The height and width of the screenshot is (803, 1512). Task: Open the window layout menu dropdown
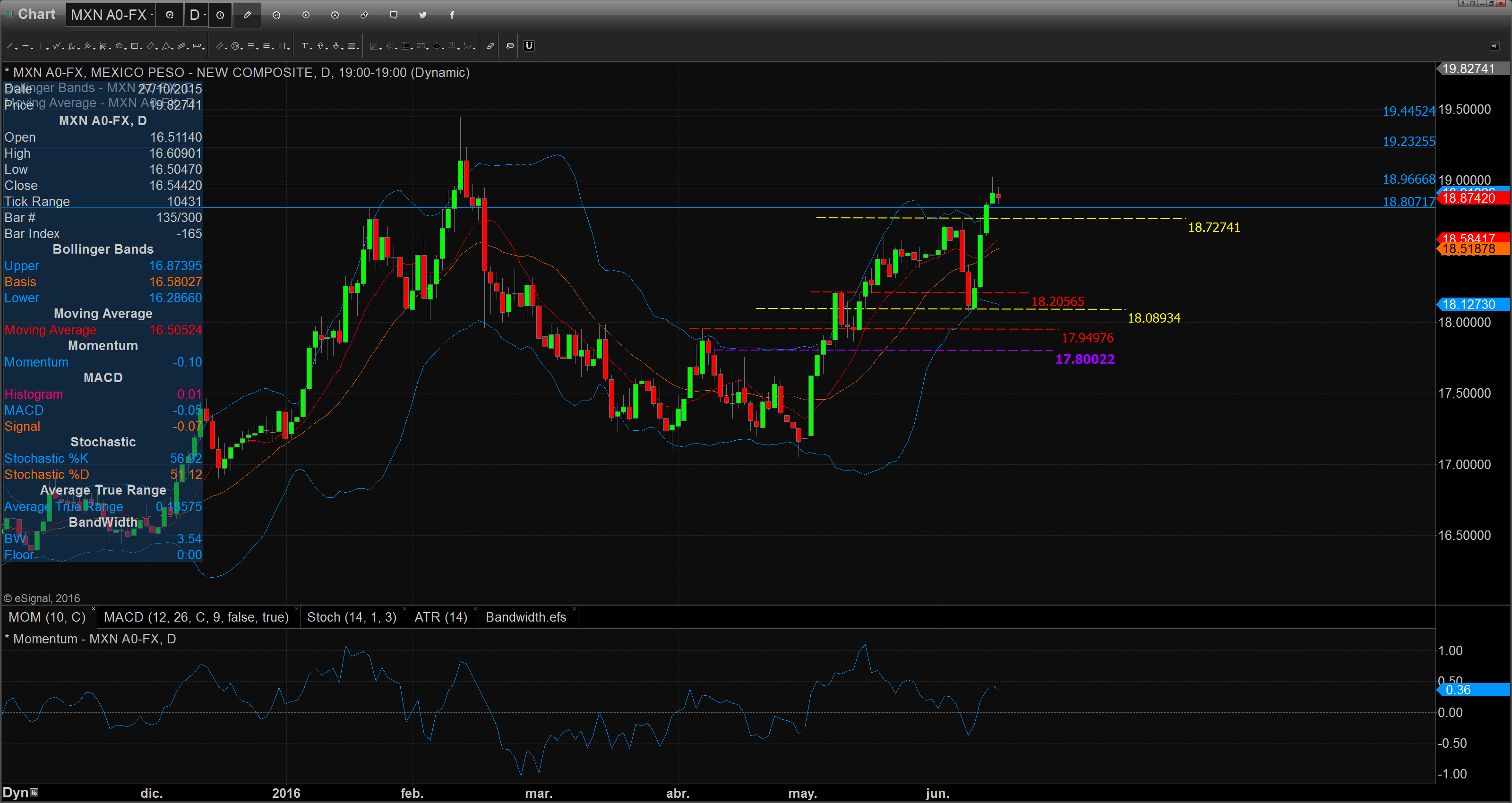tap(1473, 3)
